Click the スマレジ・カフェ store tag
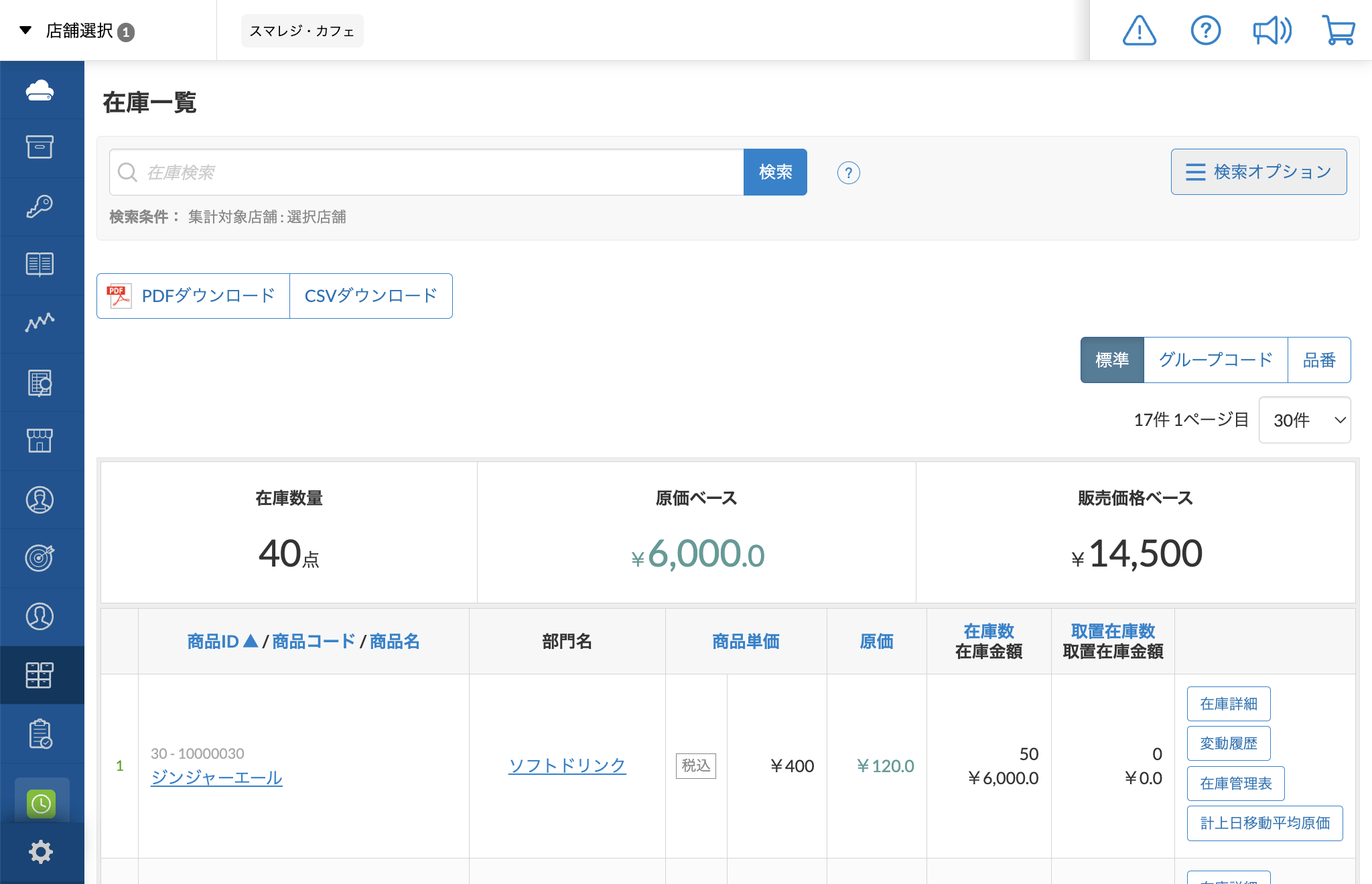 [x=302, y=31]
